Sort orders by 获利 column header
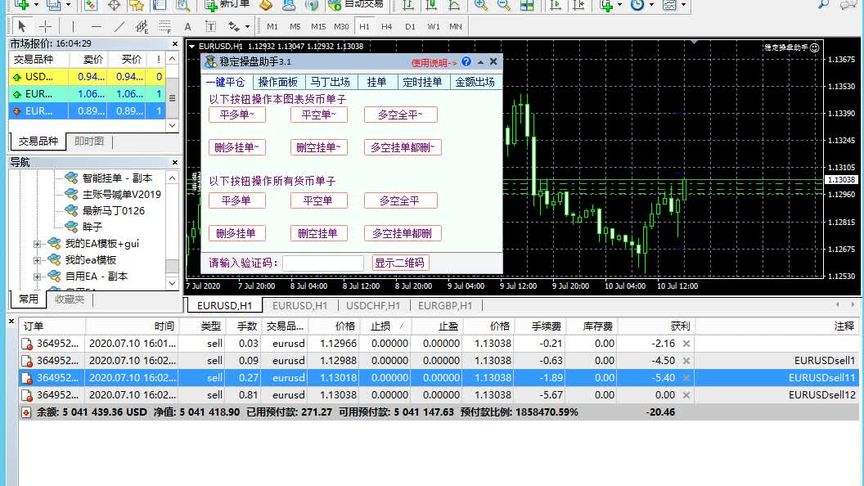The image size is (864, 486). coord(656,326)
